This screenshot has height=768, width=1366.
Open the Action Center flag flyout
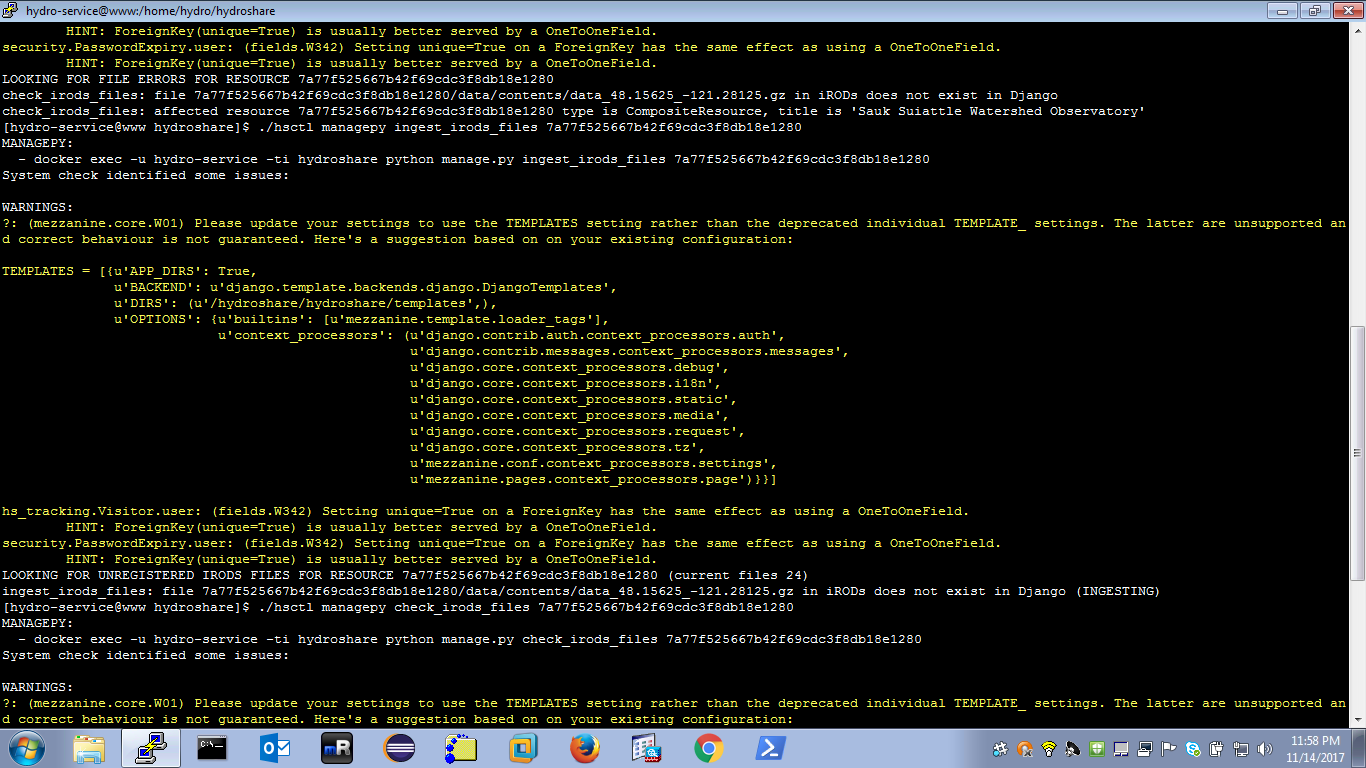(x=1168, y=751)
